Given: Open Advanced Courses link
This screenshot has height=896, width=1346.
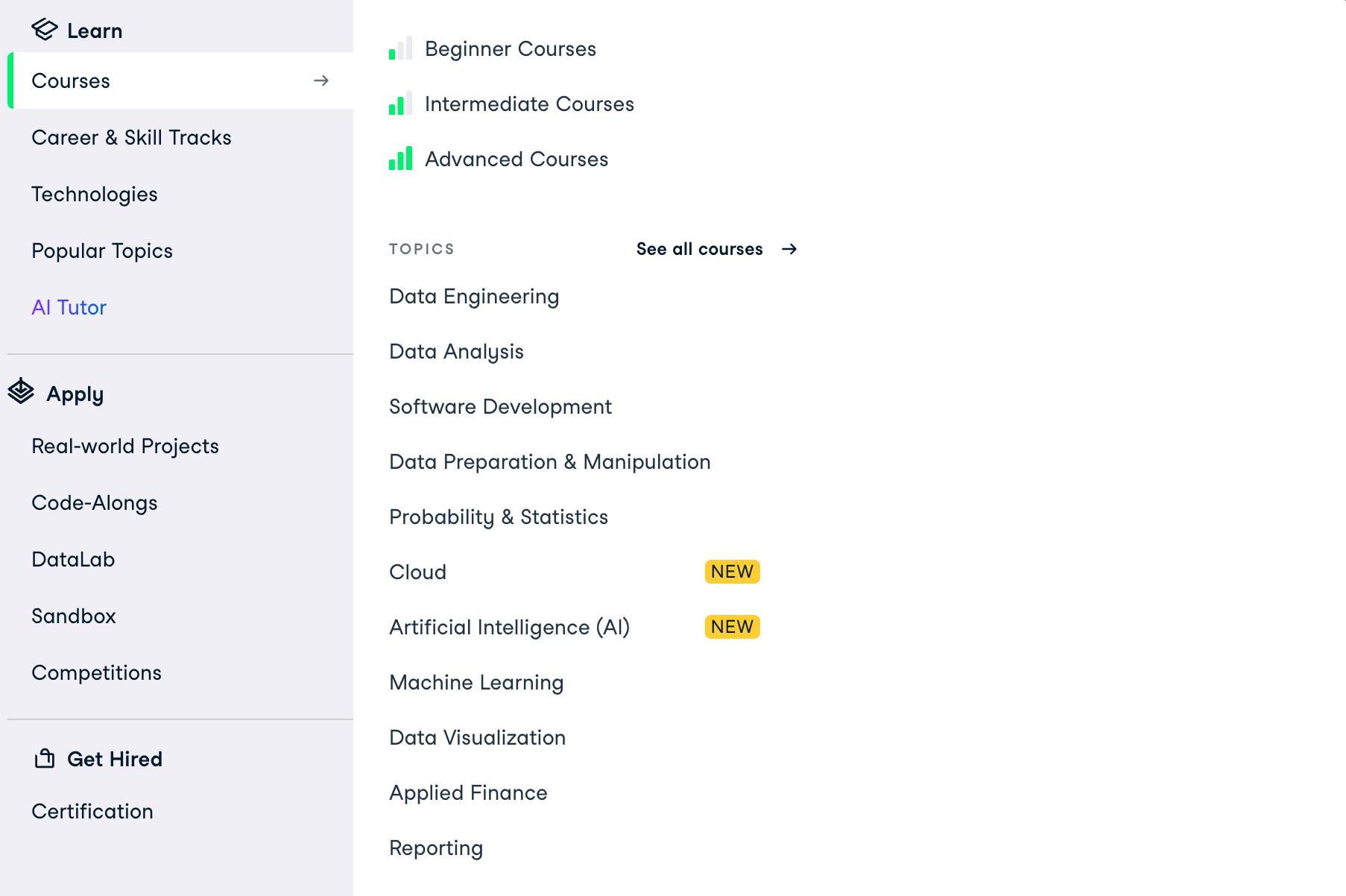Looking at the screenshot, I should click(516, 160).
